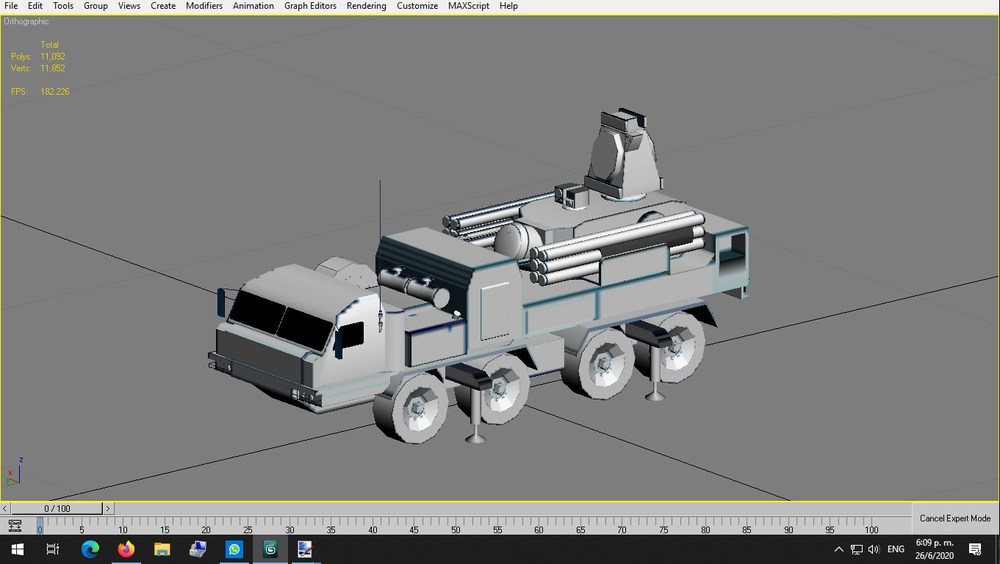1000x564 pixels.
Task: Open Task View on the taskbar
Action: coord(53,549)
